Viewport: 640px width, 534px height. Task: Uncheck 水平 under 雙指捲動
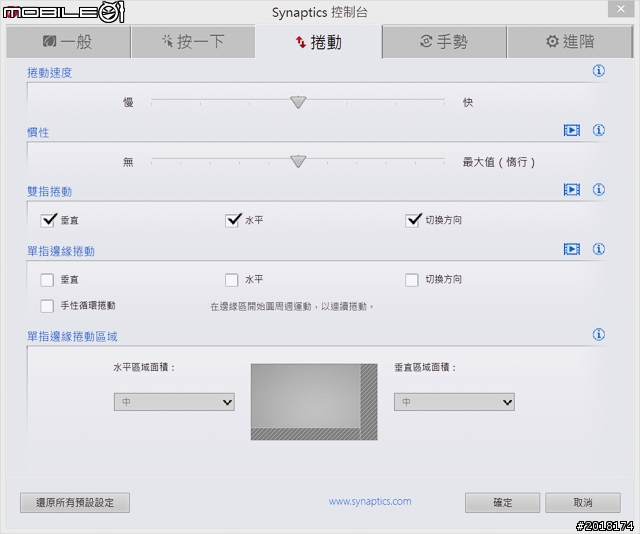pos(232,220)
